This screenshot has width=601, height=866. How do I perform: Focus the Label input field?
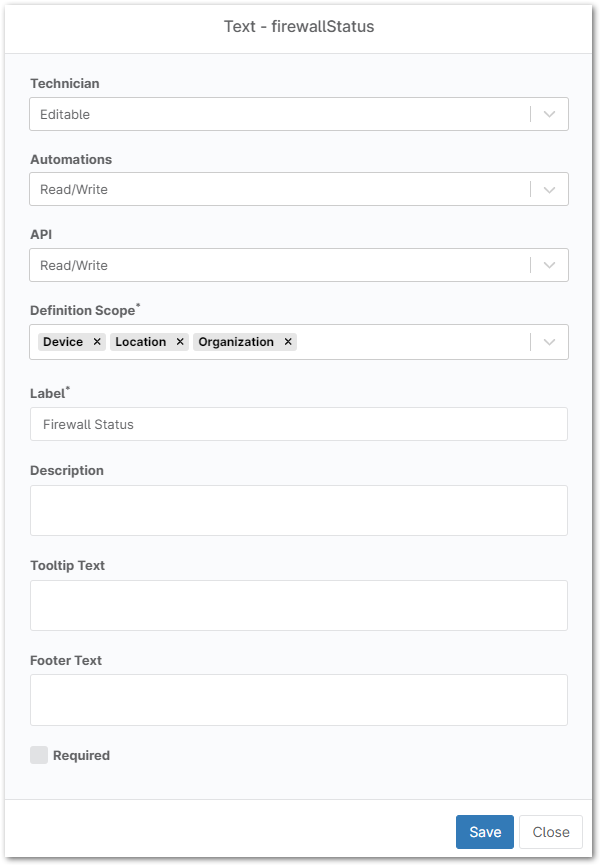[299, 424]
